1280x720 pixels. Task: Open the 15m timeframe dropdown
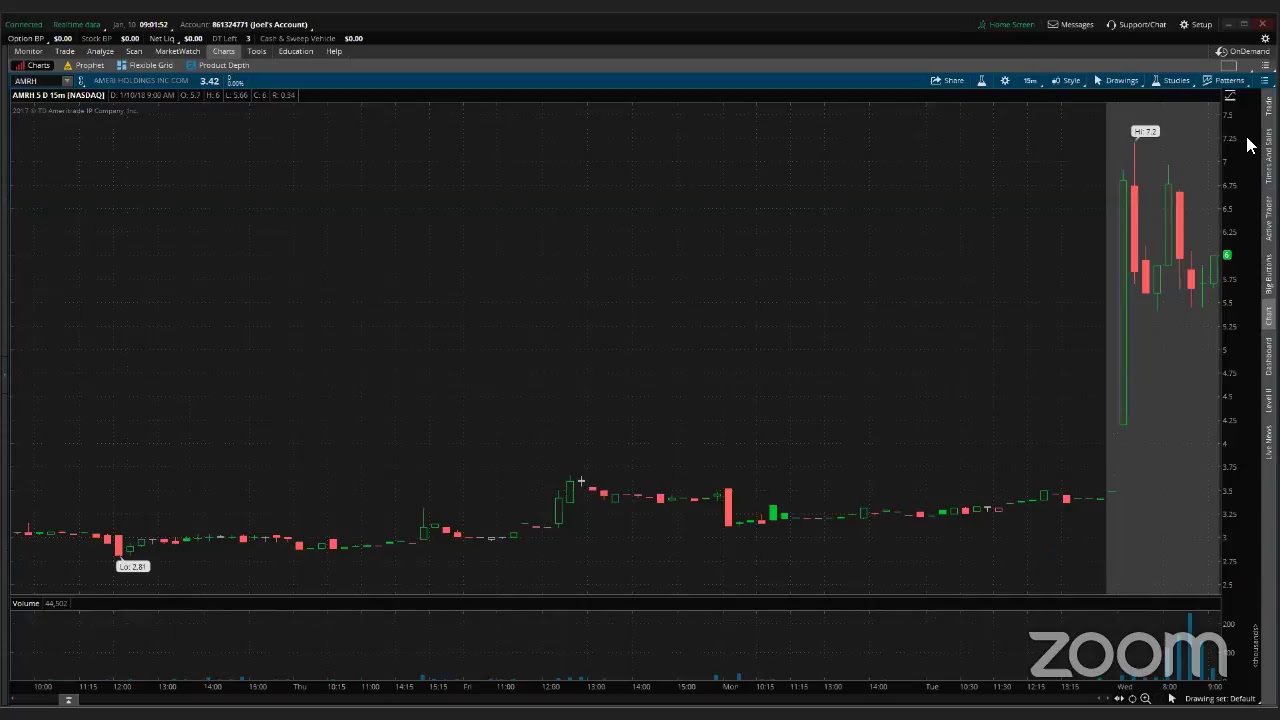pos(1030,80)
